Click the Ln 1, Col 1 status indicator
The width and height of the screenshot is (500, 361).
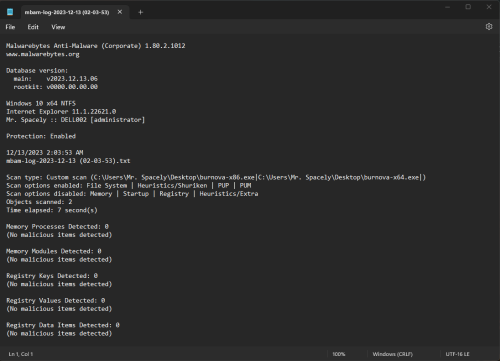[21, 354]
